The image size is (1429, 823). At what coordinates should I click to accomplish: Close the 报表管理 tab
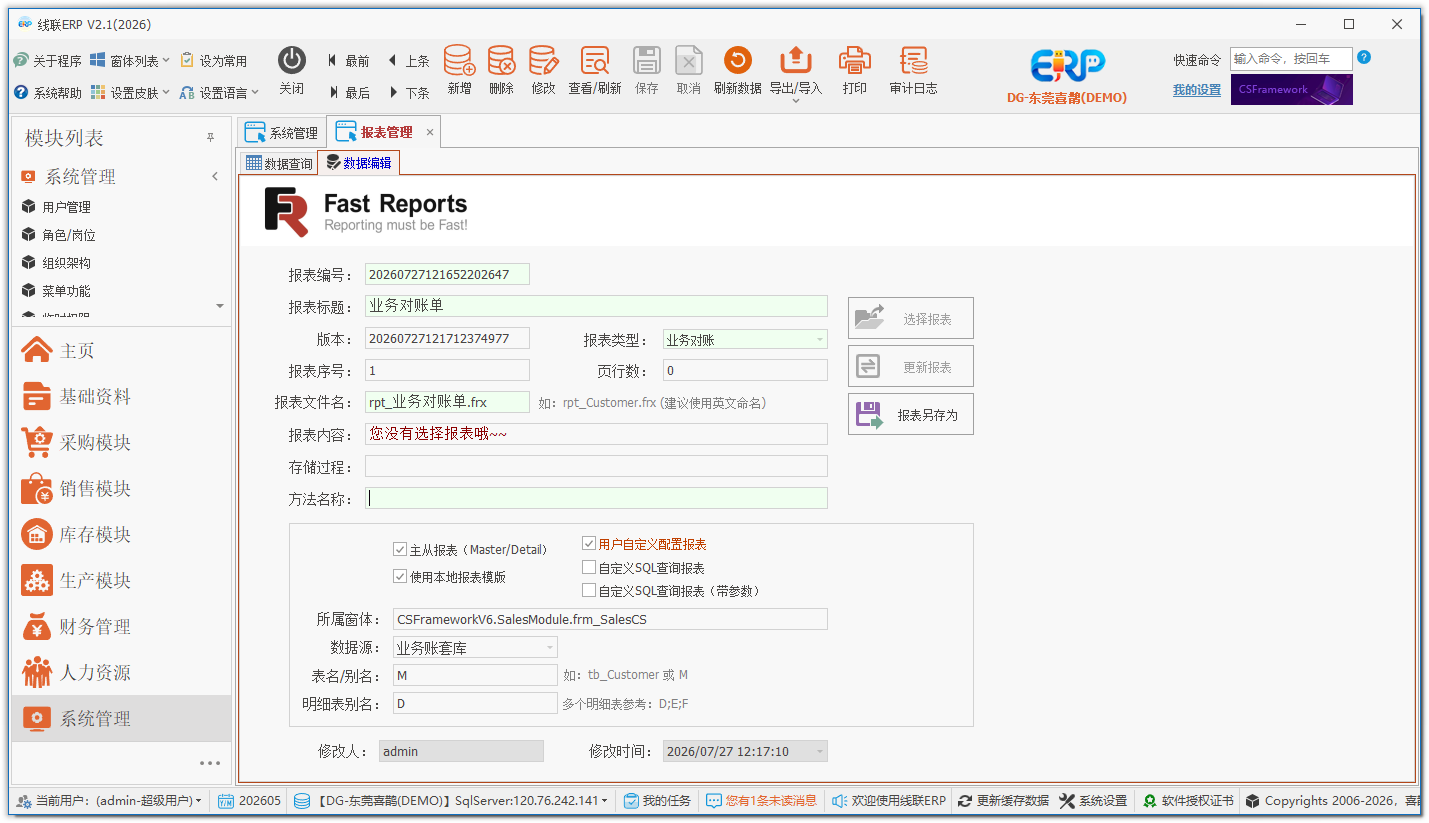[x=430, y=132]
